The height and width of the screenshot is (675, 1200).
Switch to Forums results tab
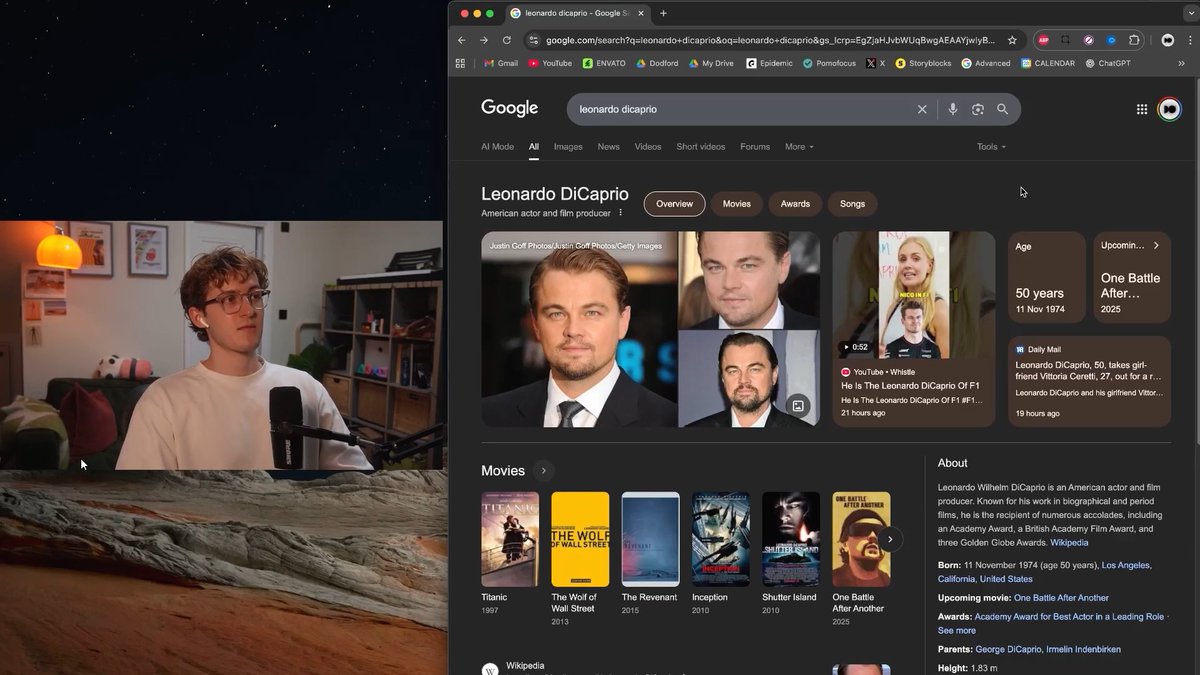click(x=755, y=147)
